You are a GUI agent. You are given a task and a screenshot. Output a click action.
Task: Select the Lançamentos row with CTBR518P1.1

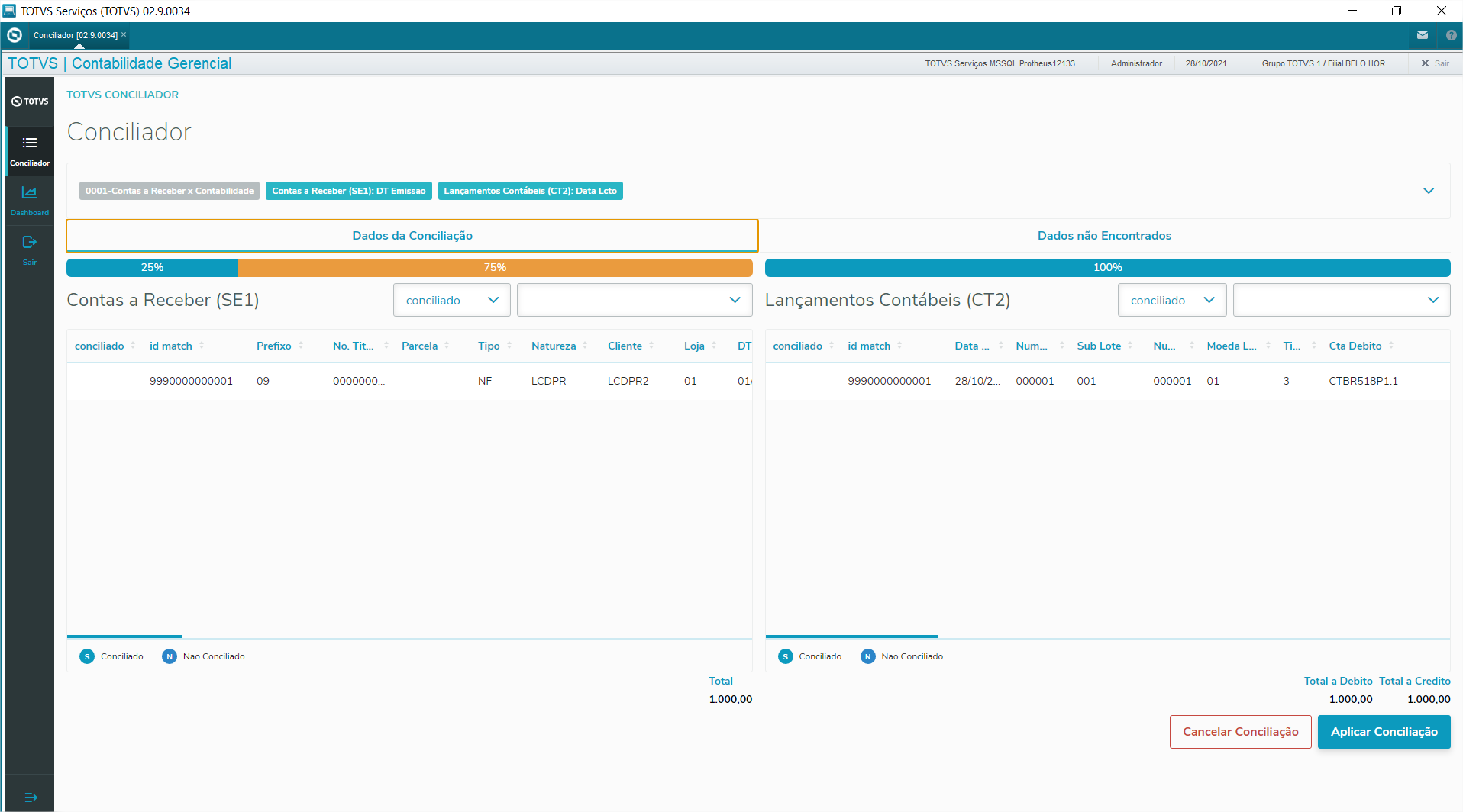click(x=1107, y=381)
